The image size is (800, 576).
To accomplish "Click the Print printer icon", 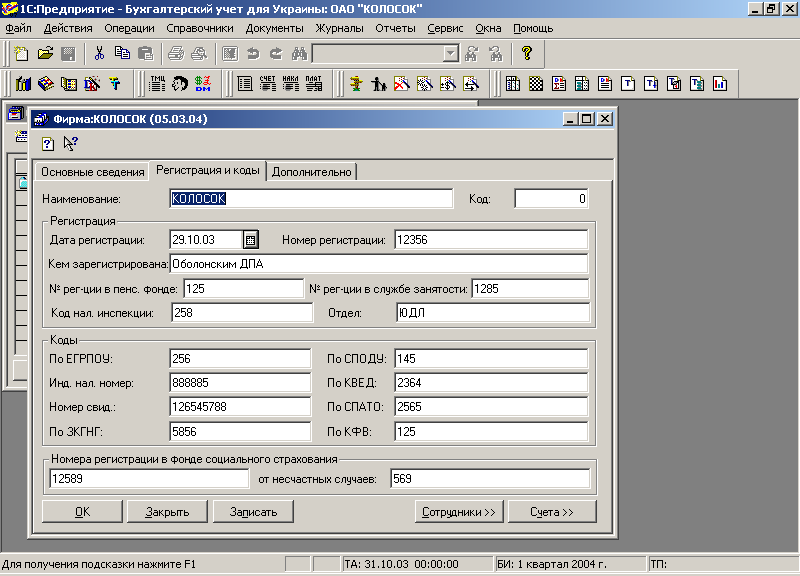I will pyautogui.click(x=176, y=54).
